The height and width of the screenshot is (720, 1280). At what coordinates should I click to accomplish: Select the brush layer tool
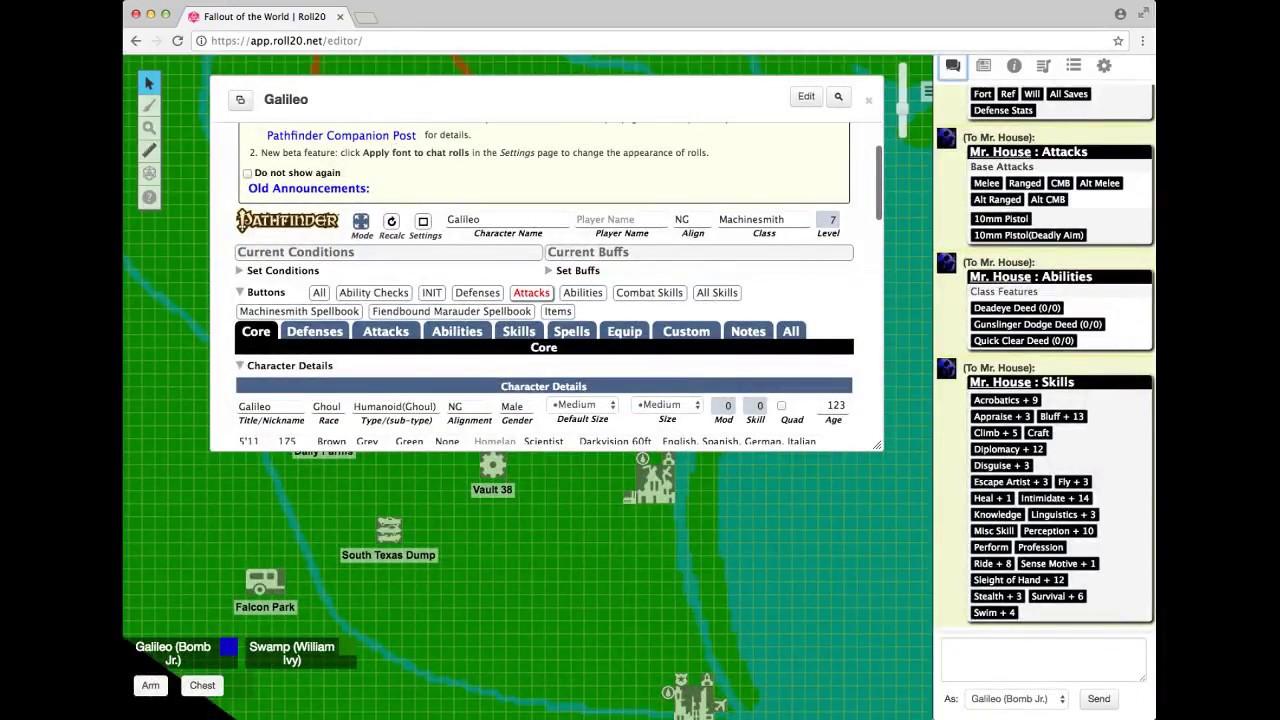149,105
